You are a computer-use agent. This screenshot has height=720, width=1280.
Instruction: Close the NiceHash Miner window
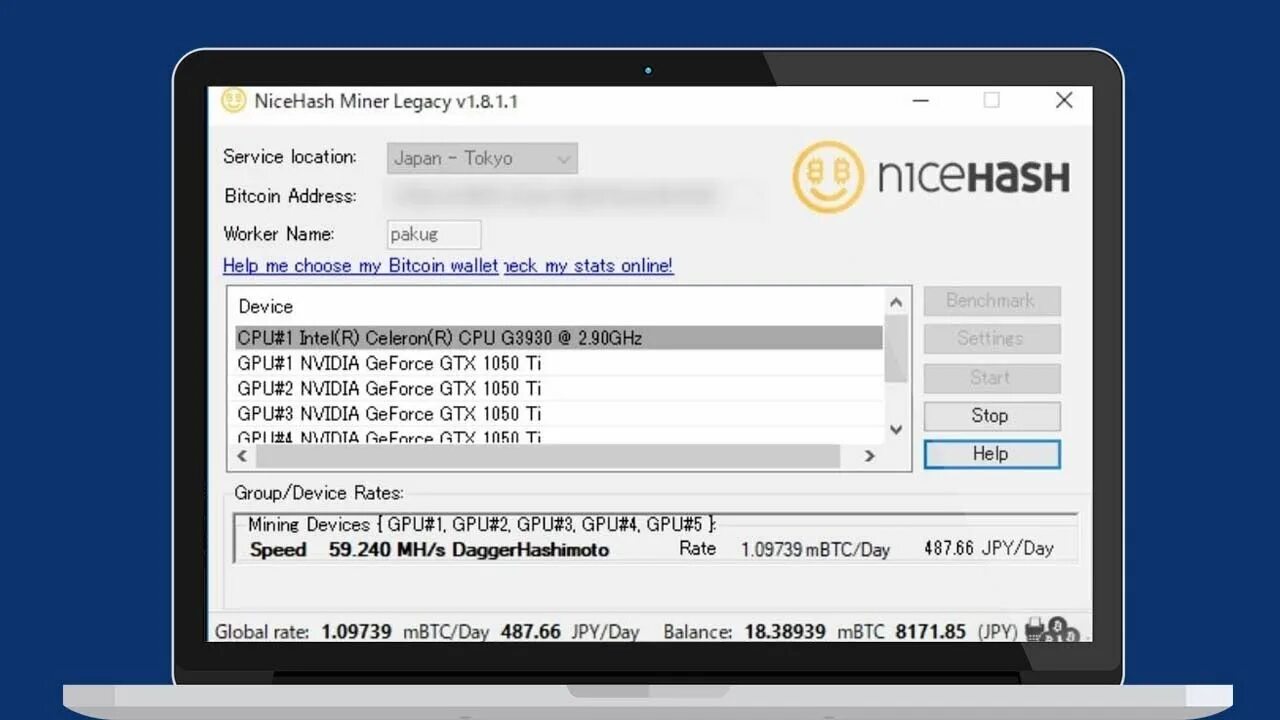coord(1064,100)
